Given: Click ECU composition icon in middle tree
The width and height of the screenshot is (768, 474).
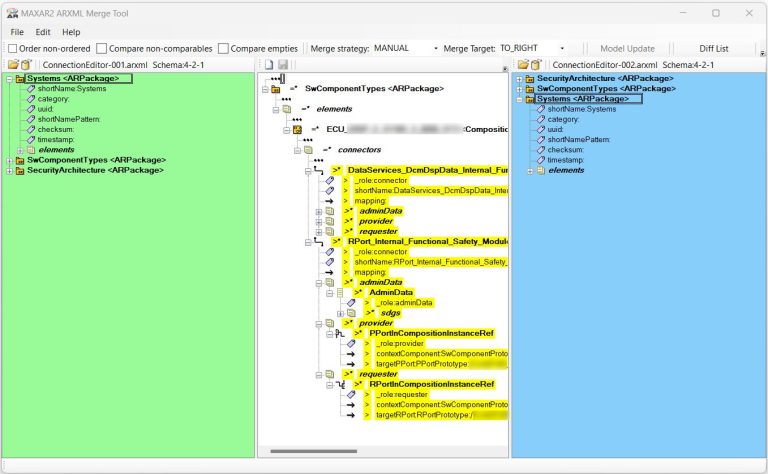Looking at the screenshot, I should tap(297, 130).
